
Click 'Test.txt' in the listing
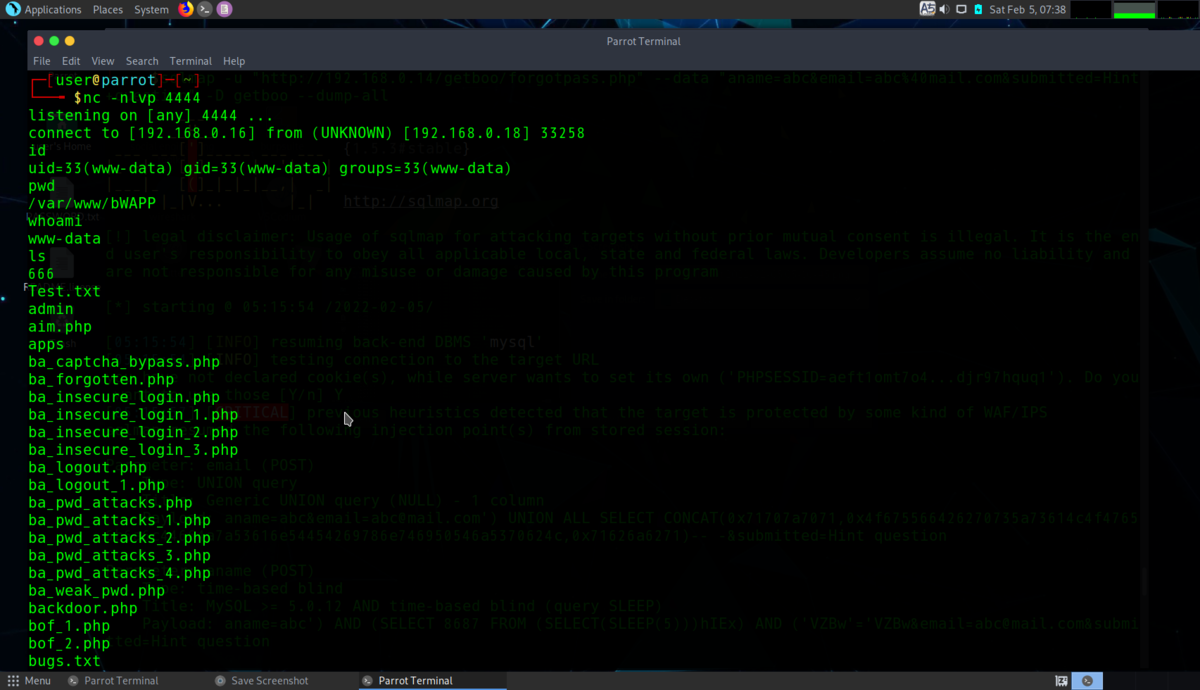pos(64,291)
